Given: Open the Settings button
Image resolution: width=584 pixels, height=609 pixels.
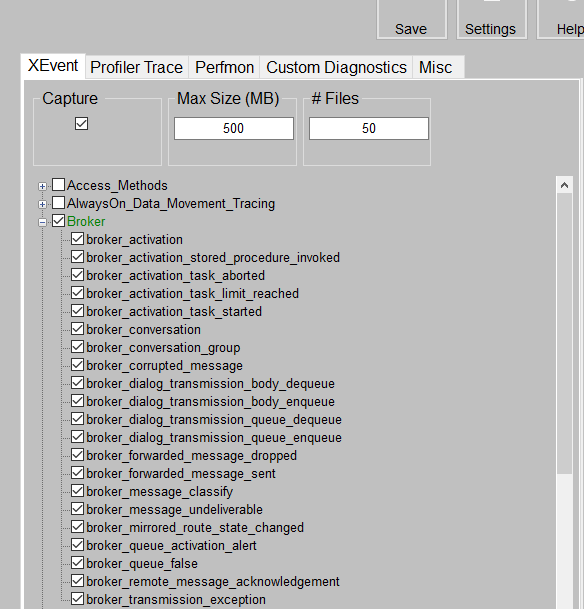Looking at the screenshot, I should [491, 19].
